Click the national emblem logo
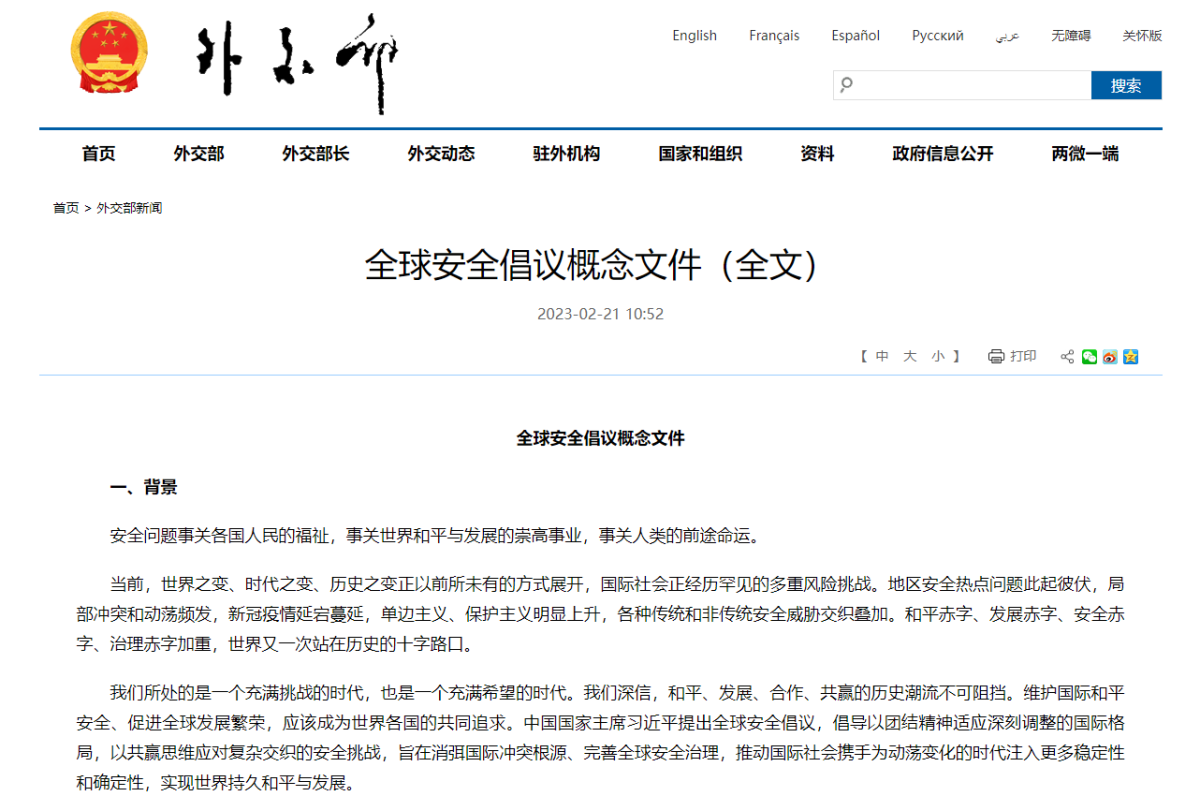Viewport: 1200px width, 811px height. (x=109, y=53)
